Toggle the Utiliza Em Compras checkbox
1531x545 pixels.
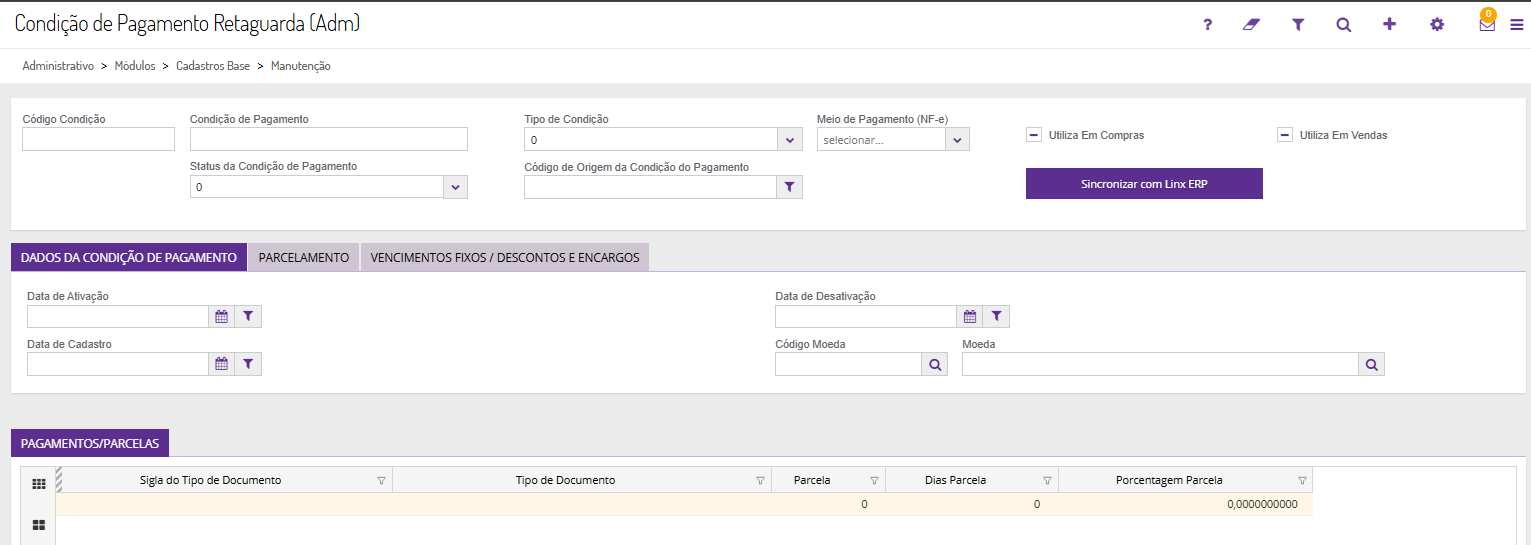tap(1034, 135)
